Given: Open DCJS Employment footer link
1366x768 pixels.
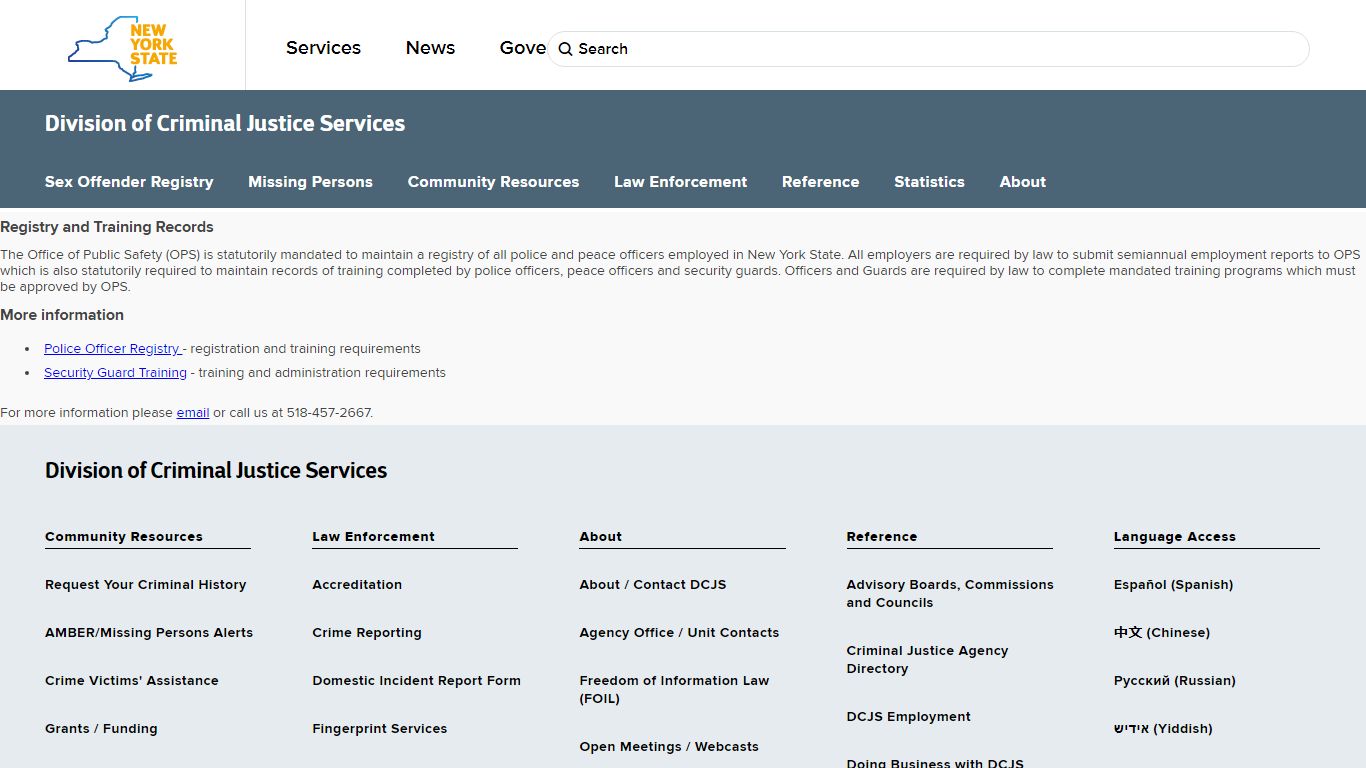Looking at the screenshot, I should pyautogui.click(x=908, y=717).
